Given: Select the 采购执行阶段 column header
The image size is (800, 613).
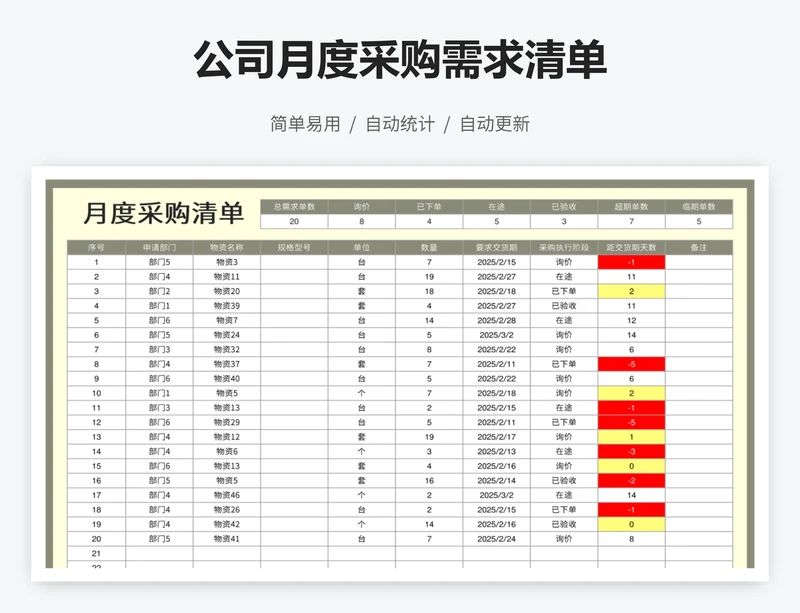Looking at the screenshot, I should (x=564, y=248).
